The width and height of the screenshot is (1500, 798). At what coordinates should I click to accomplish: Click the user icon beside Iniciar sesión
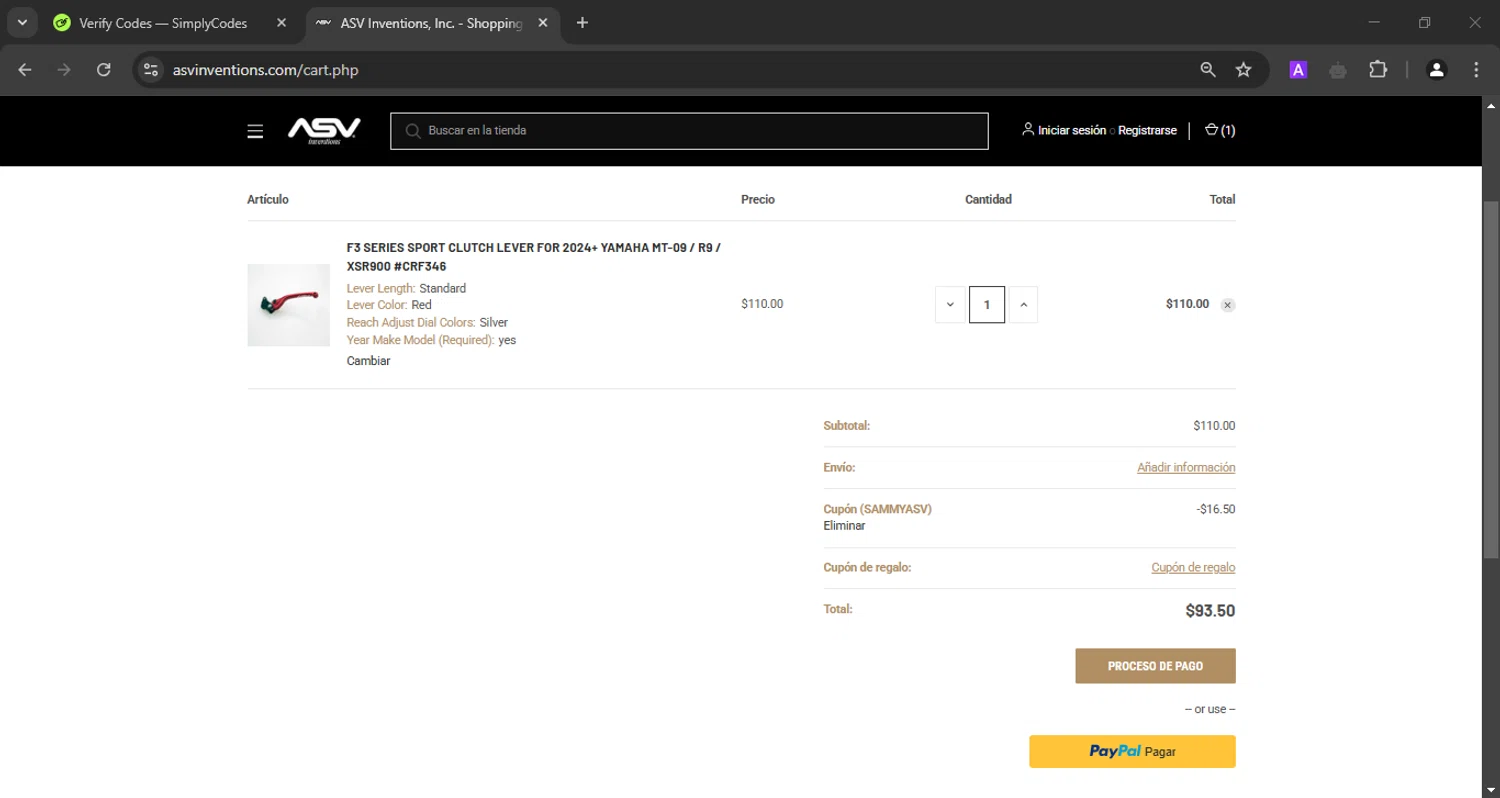click(x=1028, y=130)
